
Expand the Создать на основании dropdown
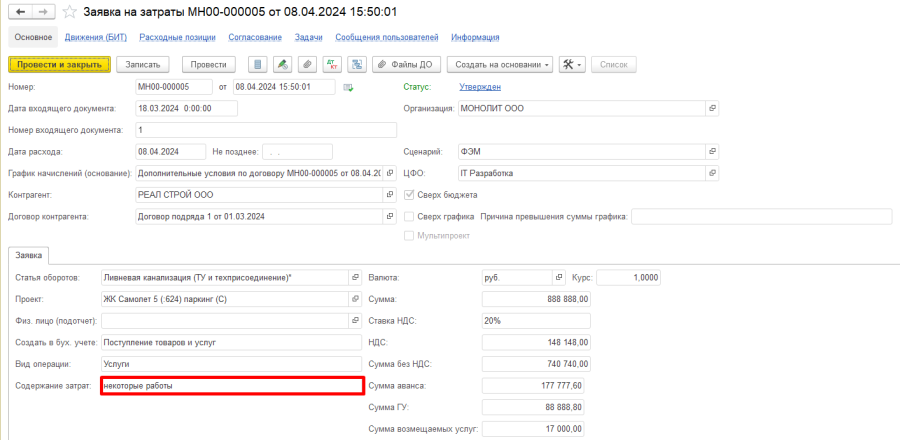(x=503, y=64)
